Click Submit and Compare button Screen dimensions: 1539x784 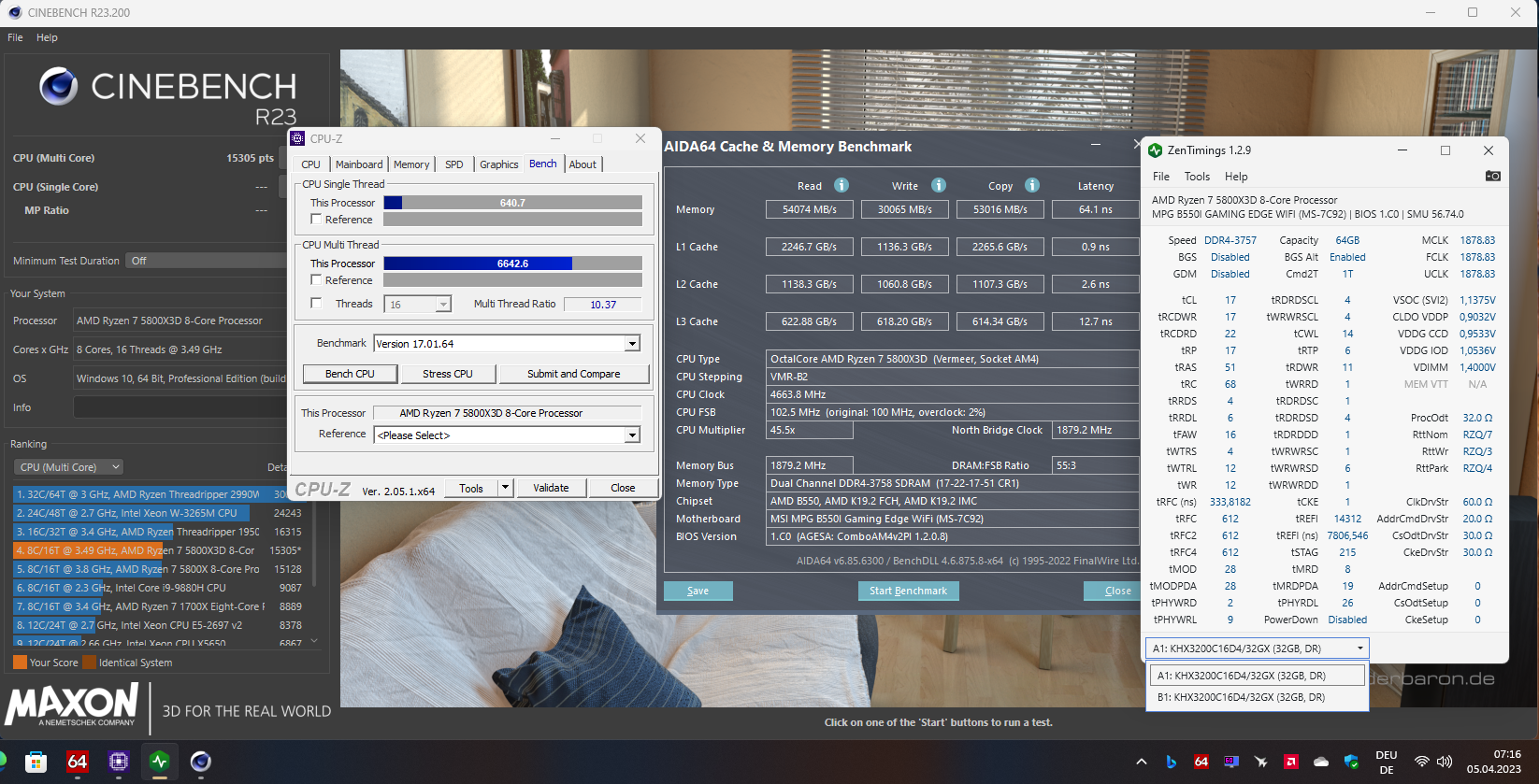(574, 374)
